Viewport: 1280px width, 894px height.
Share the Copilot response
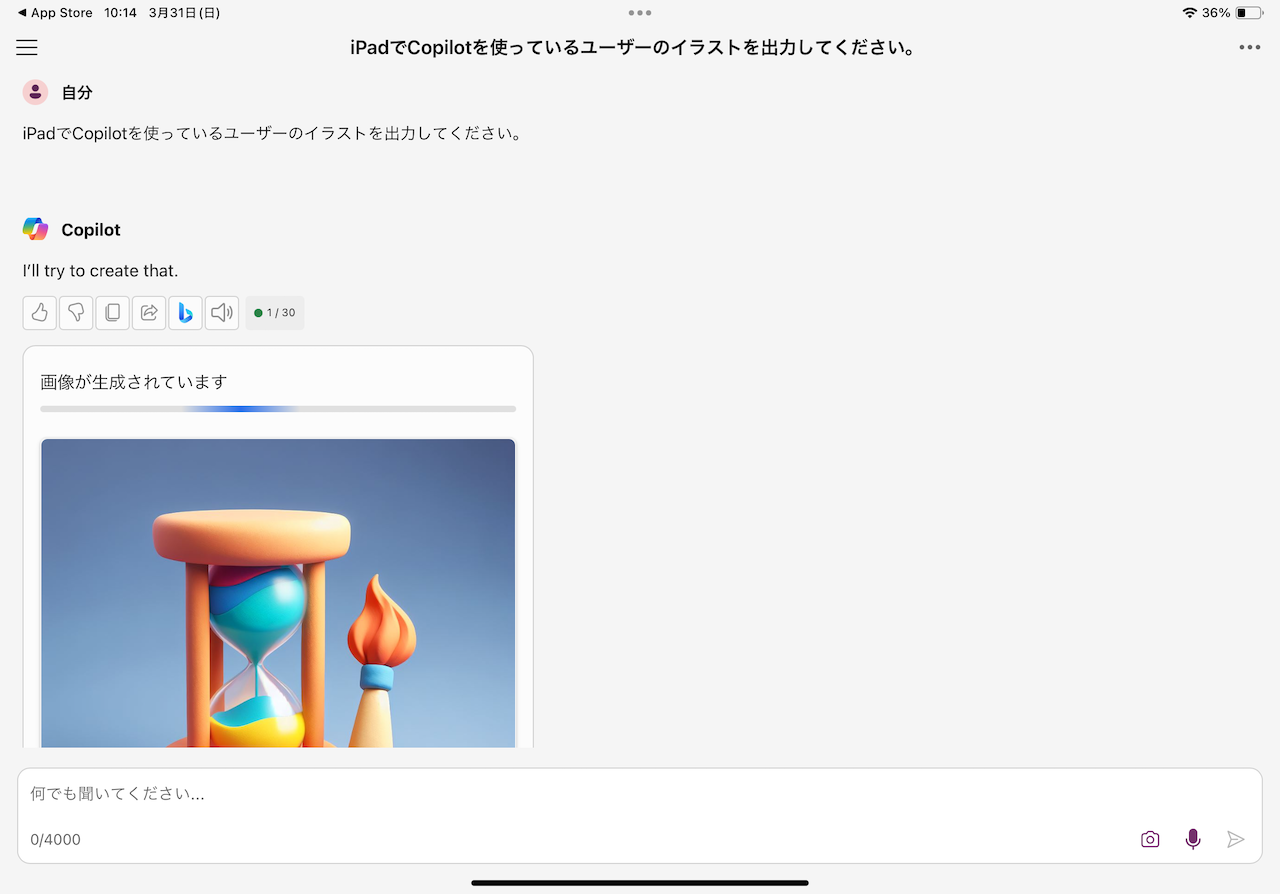149,313
